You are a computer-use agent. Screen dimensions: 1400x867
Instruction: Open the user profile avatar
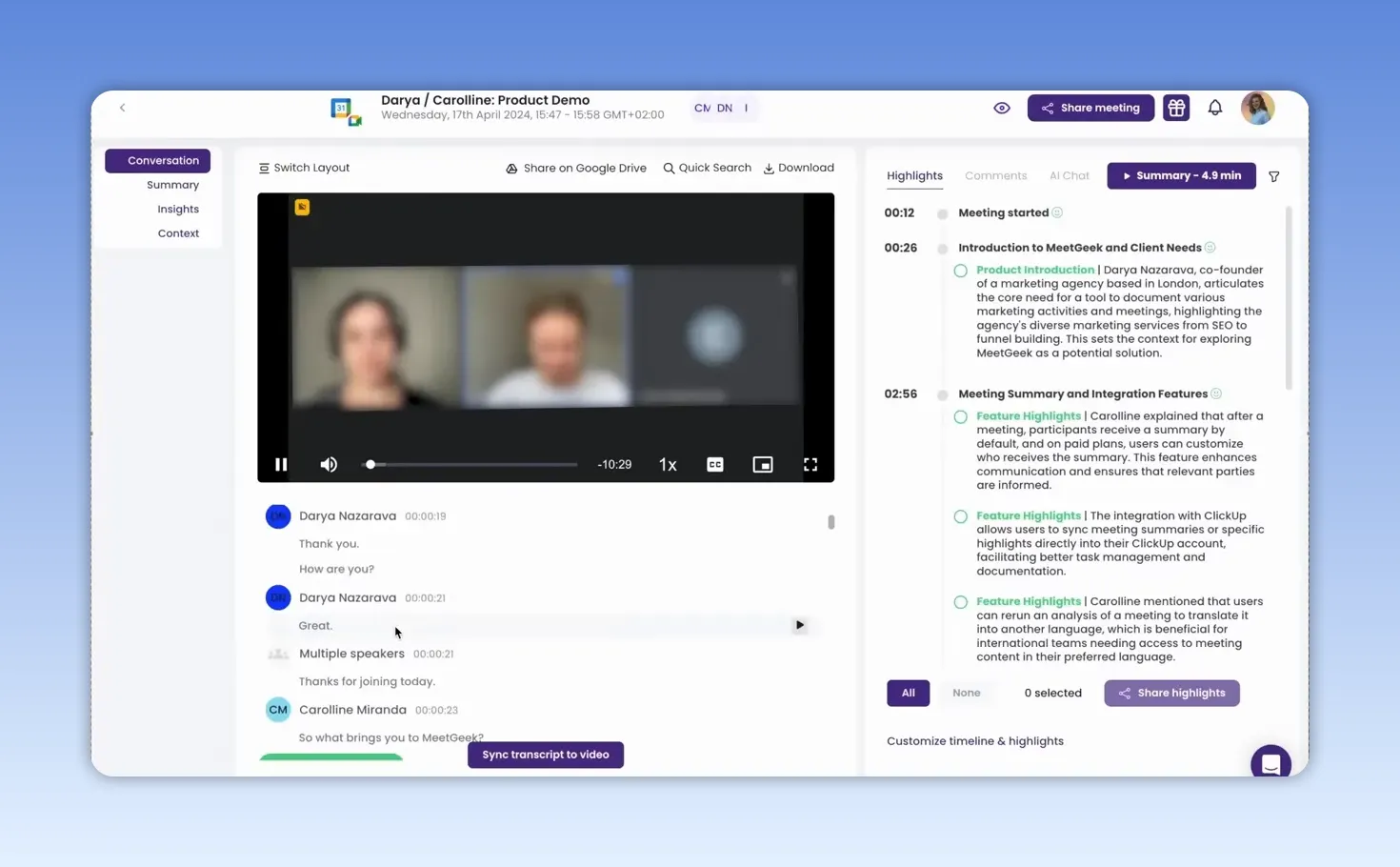point(1257,108)
